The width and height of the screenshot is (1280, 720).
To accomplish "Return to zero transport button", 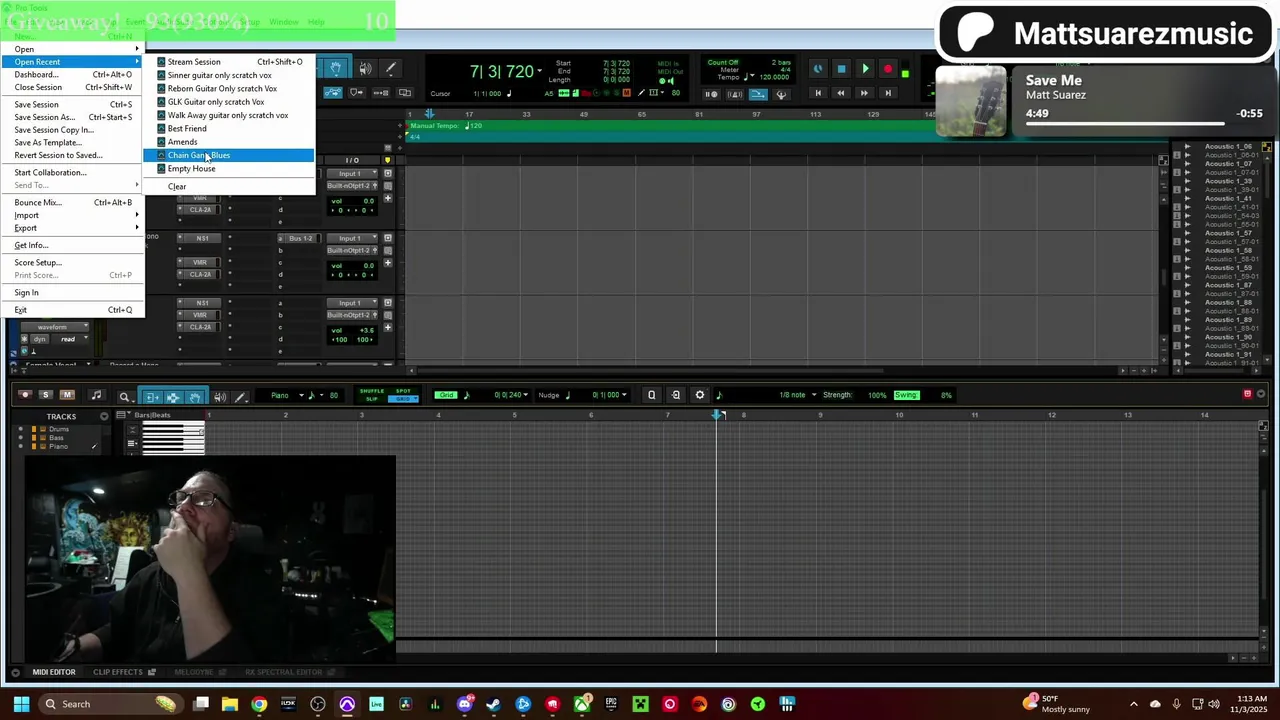I will [817, 93].
